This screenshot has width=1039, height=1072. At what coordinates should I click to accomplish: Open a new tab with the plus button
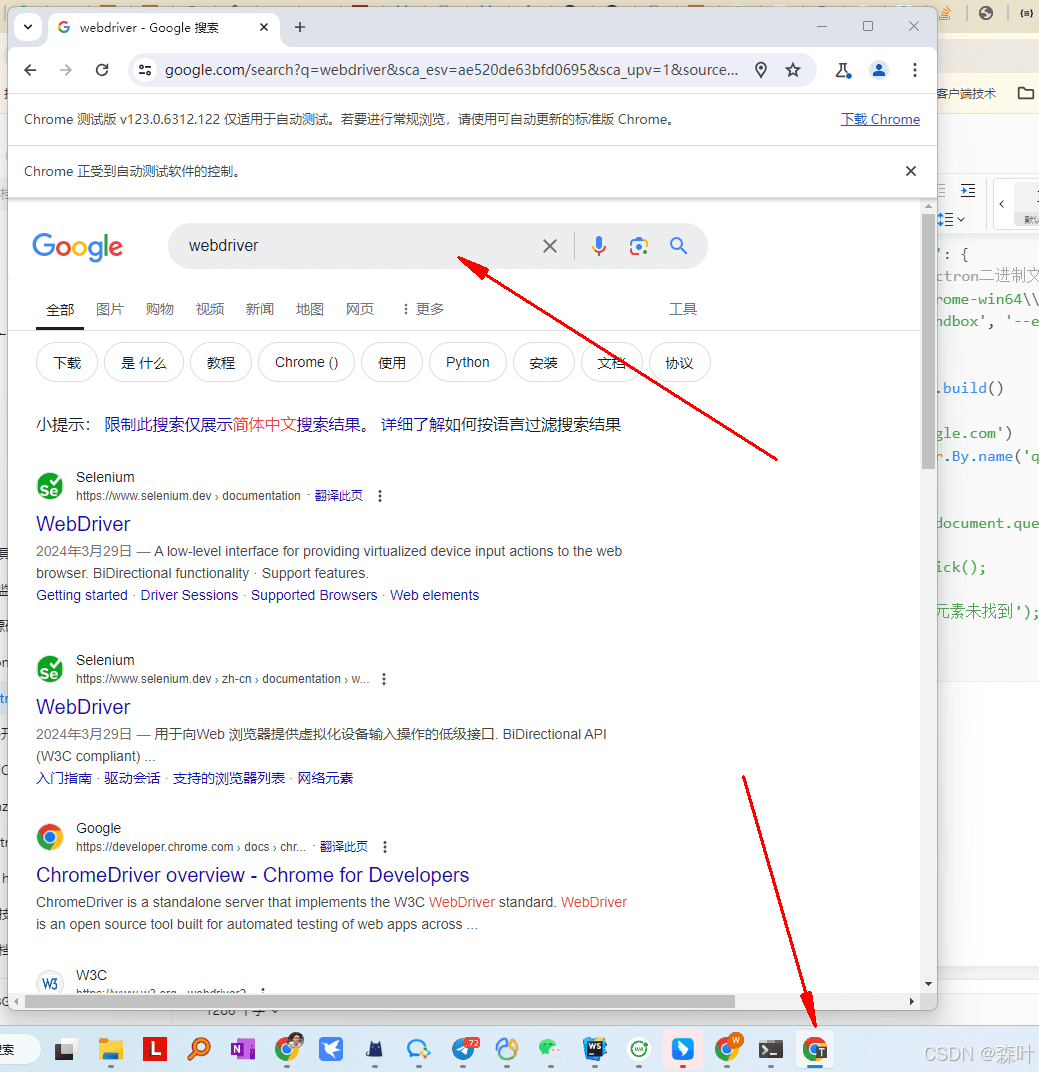299,27
